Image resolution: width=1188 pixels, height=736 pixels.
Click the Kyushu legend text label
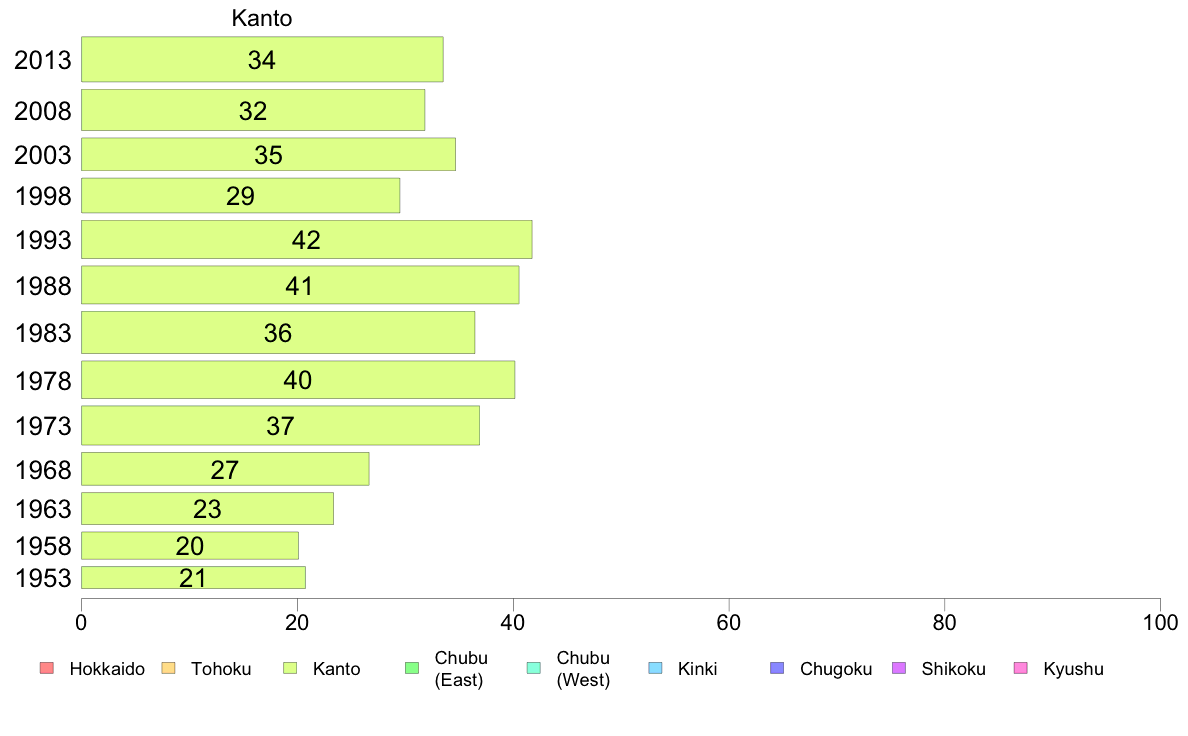point(1073,669)
